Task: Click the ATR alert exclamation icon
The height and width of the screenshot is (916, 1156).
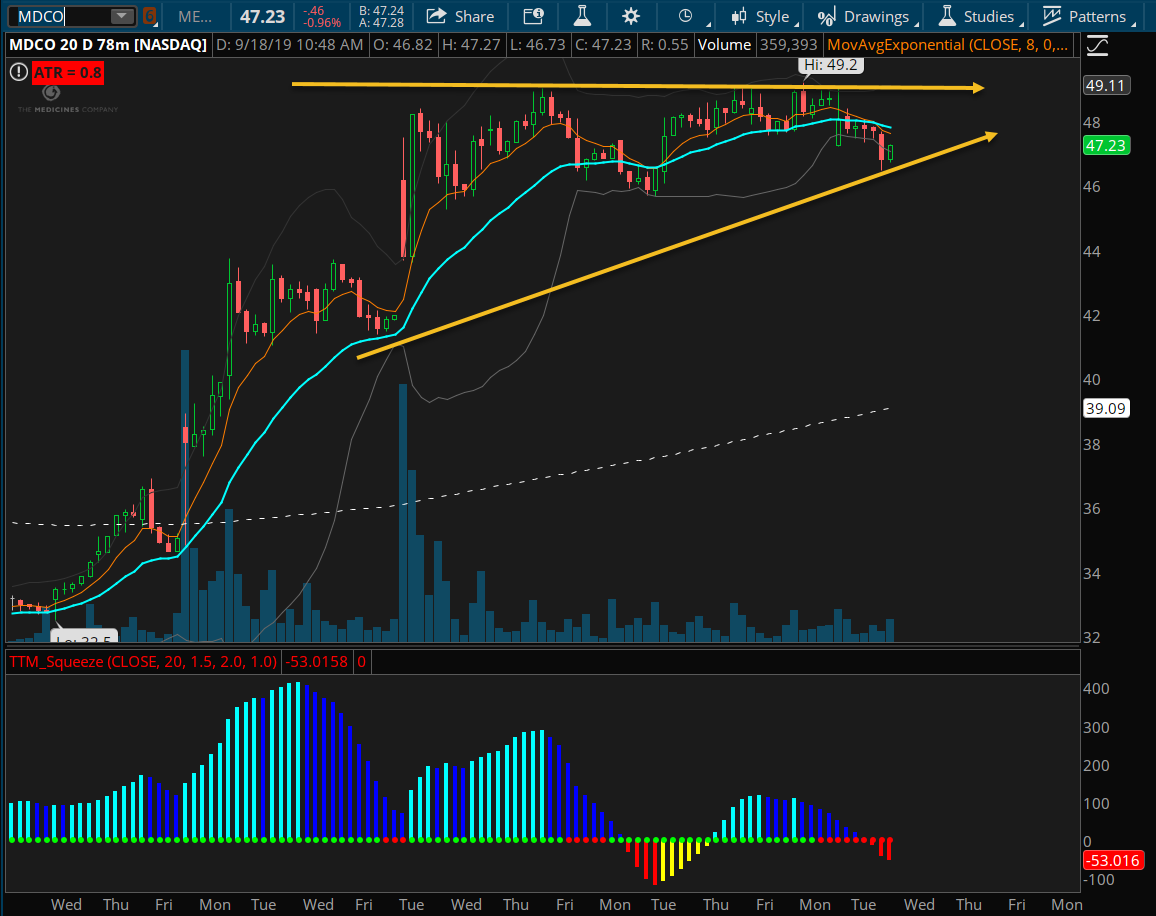Action: click(x=19, y=72)
